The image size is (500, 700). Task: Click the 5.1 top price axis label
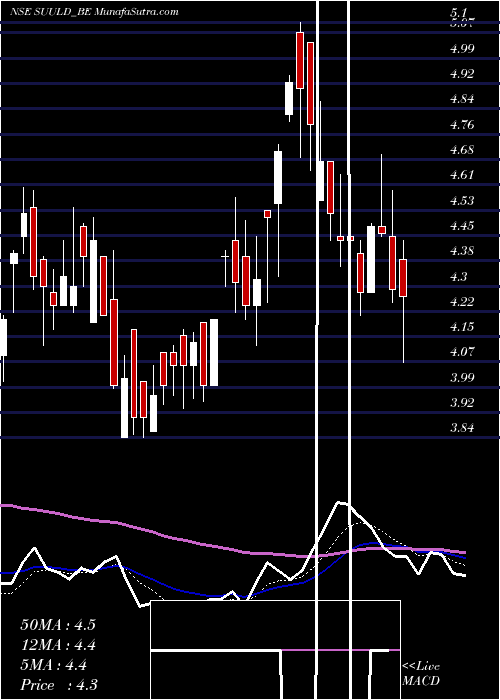pos(459,14)
